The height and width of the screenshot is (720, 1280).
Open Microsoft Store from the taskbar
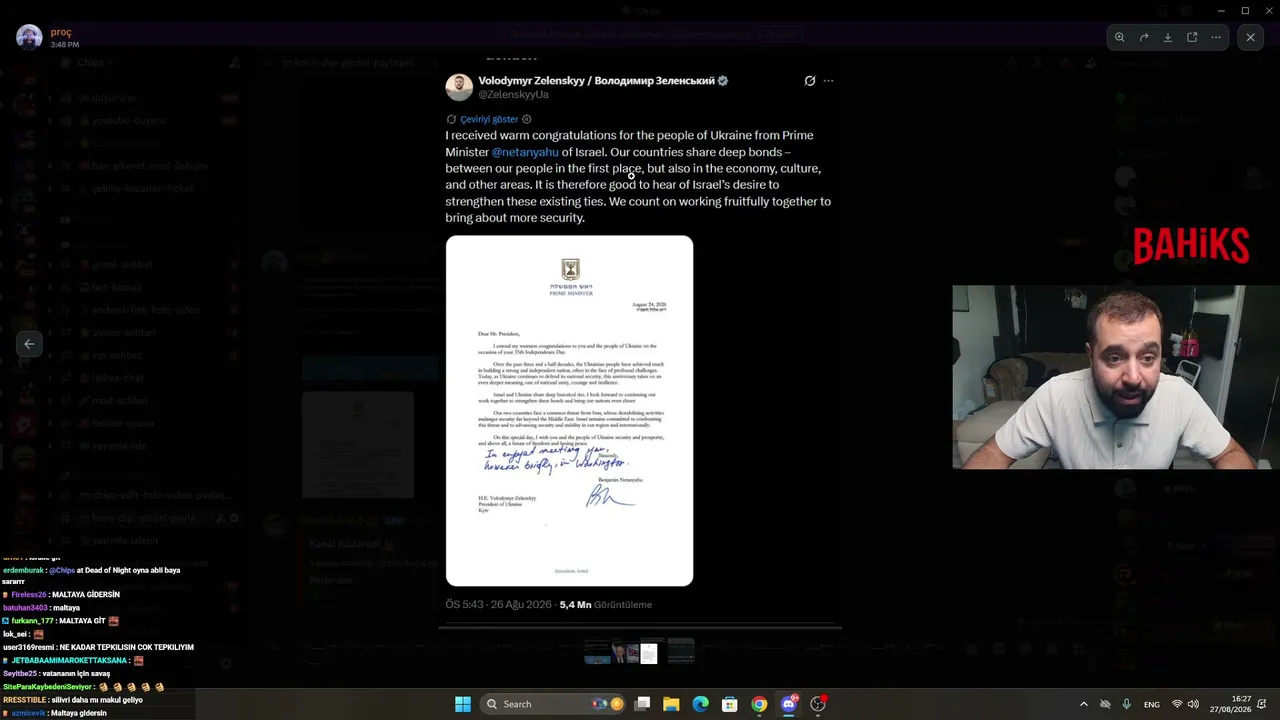730,704
